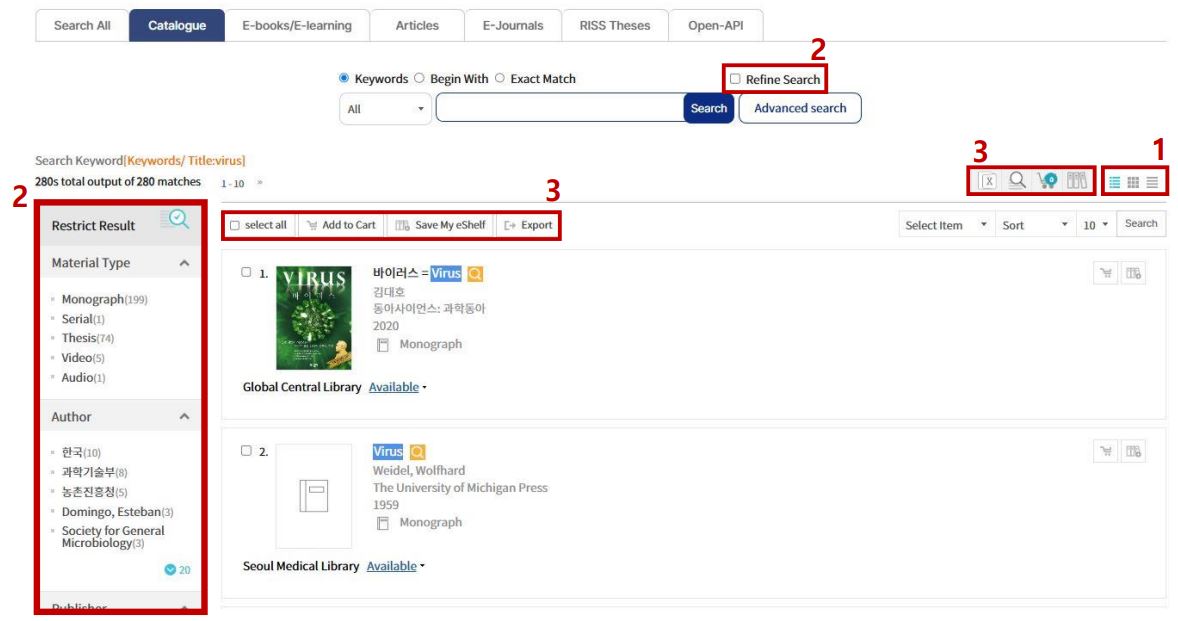The width and height of the screenshot is (1178, 621).
Task: Go to next results page arrow beside 1 - 10
Action: click(260, 182)
